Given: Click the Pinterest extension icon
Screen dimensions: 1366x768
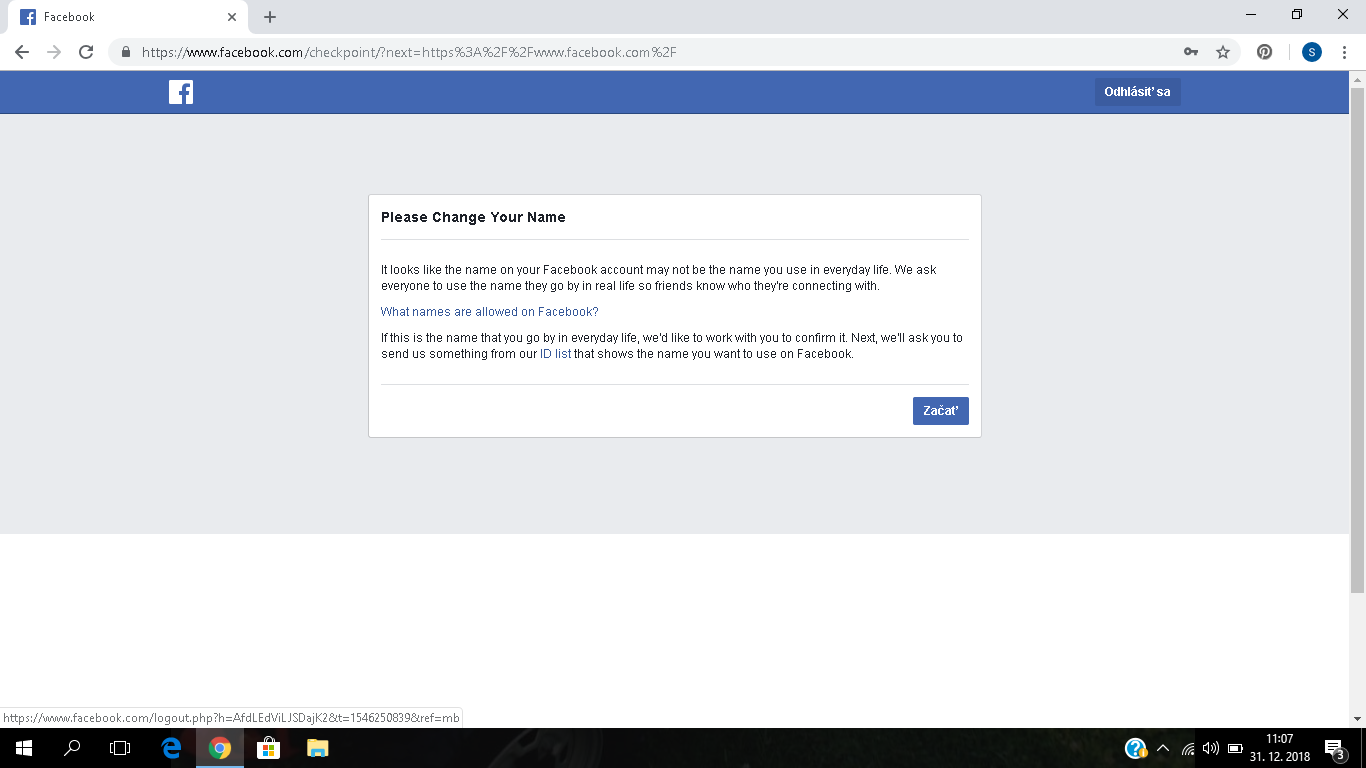Looking at the screenshot, I should [x=1265, y=52].
